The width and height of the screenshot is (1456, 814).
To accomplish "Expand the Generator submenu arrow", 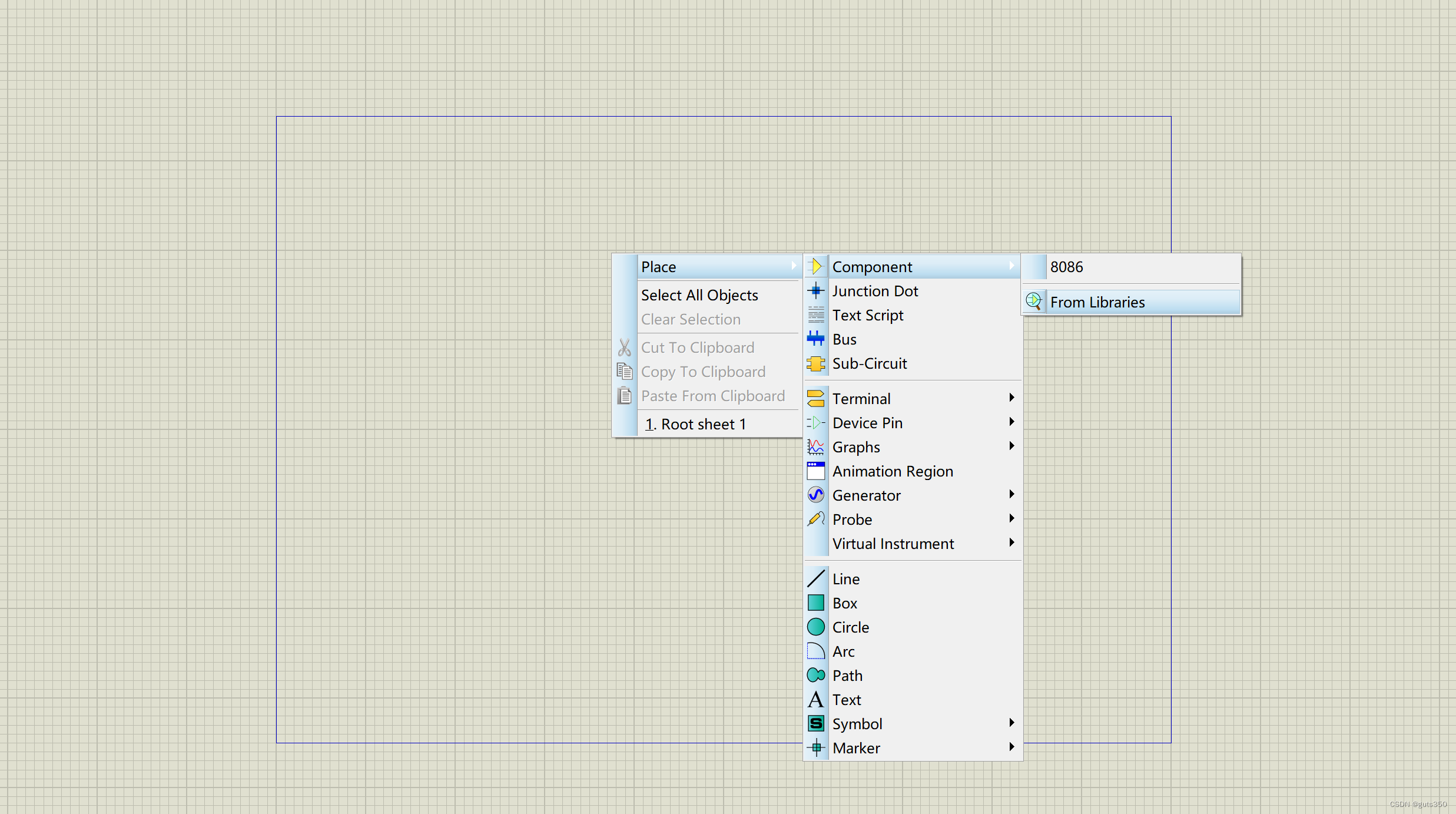I will click(x=1011, y=495).
